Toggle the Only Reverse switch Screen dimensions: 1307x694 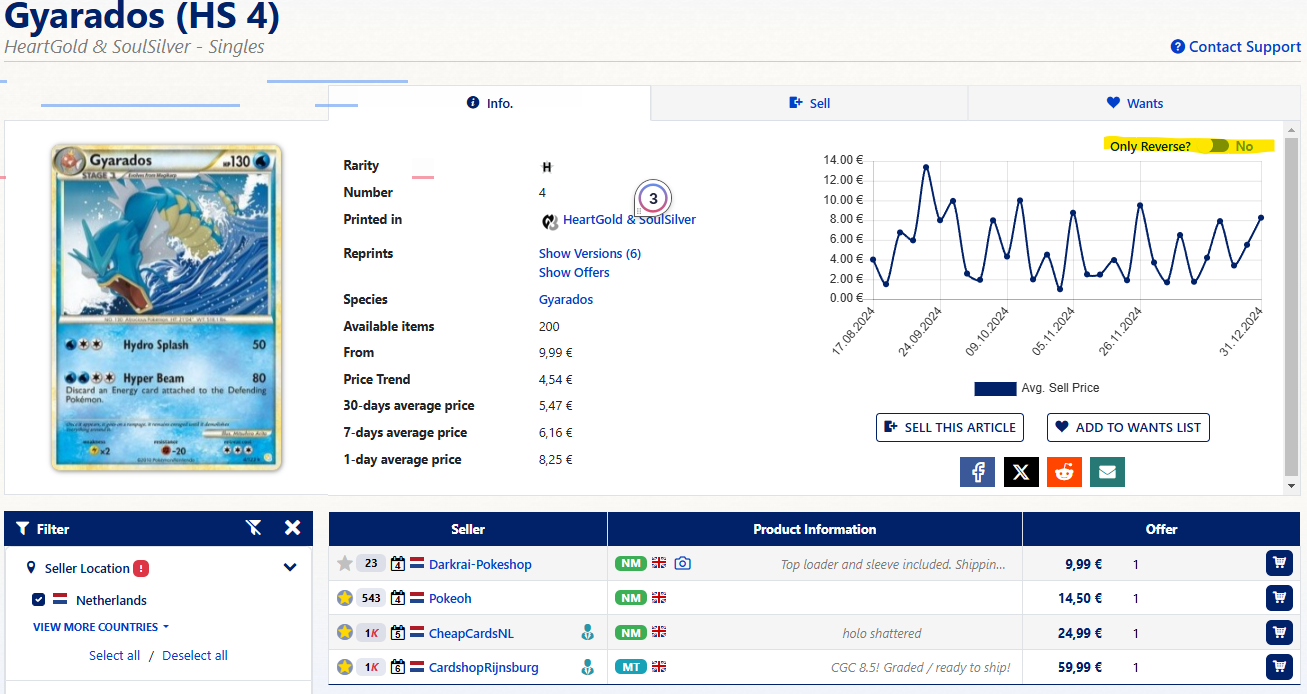tap(1216, 146)
